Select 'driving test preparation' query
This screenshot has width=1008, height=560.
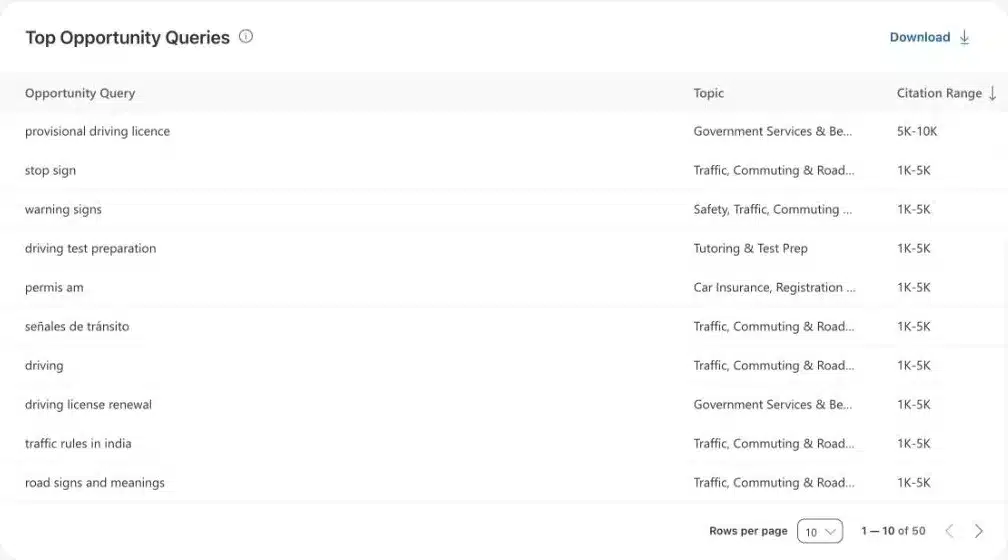[90, 248]
